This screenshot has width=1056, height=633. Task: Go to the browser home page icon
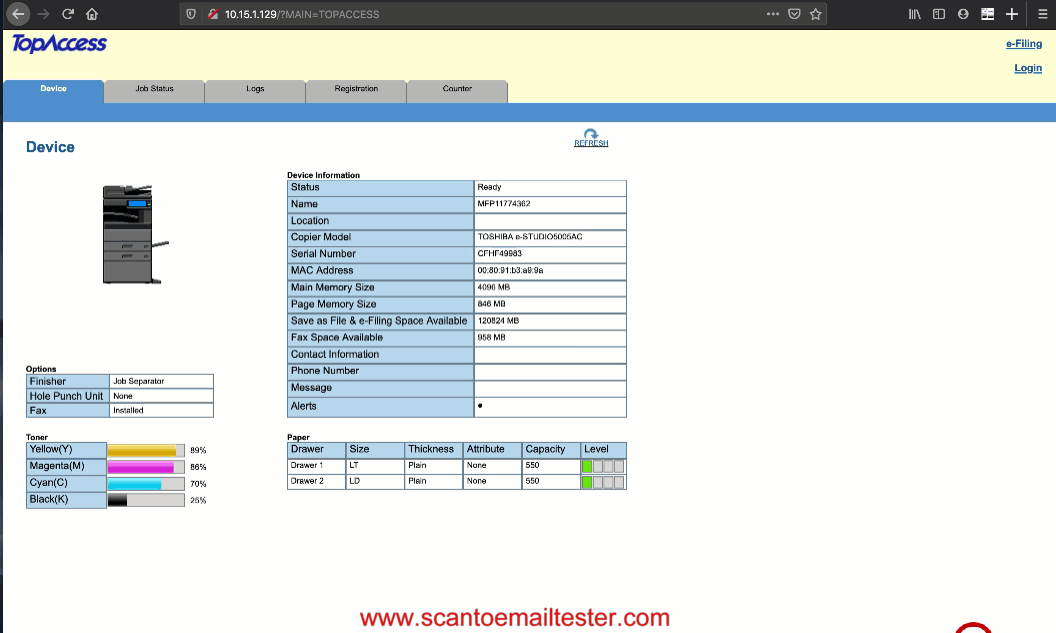click(x=92, y=14)
